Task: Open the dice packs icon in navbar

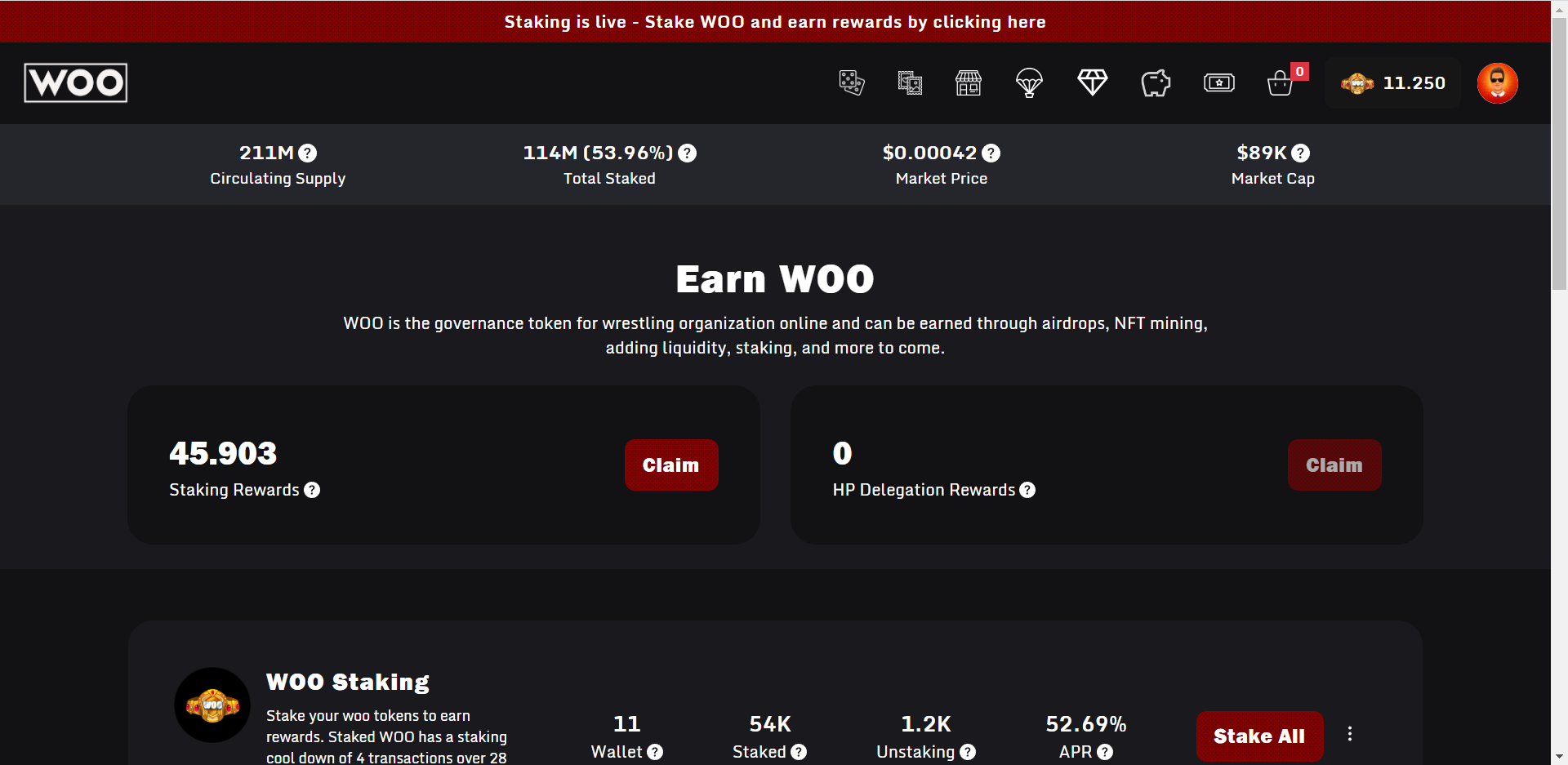Action: [x=852, y=82]
